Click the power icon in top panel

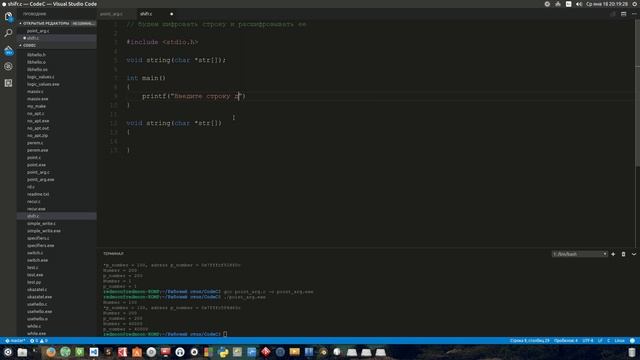pos(635,4)
